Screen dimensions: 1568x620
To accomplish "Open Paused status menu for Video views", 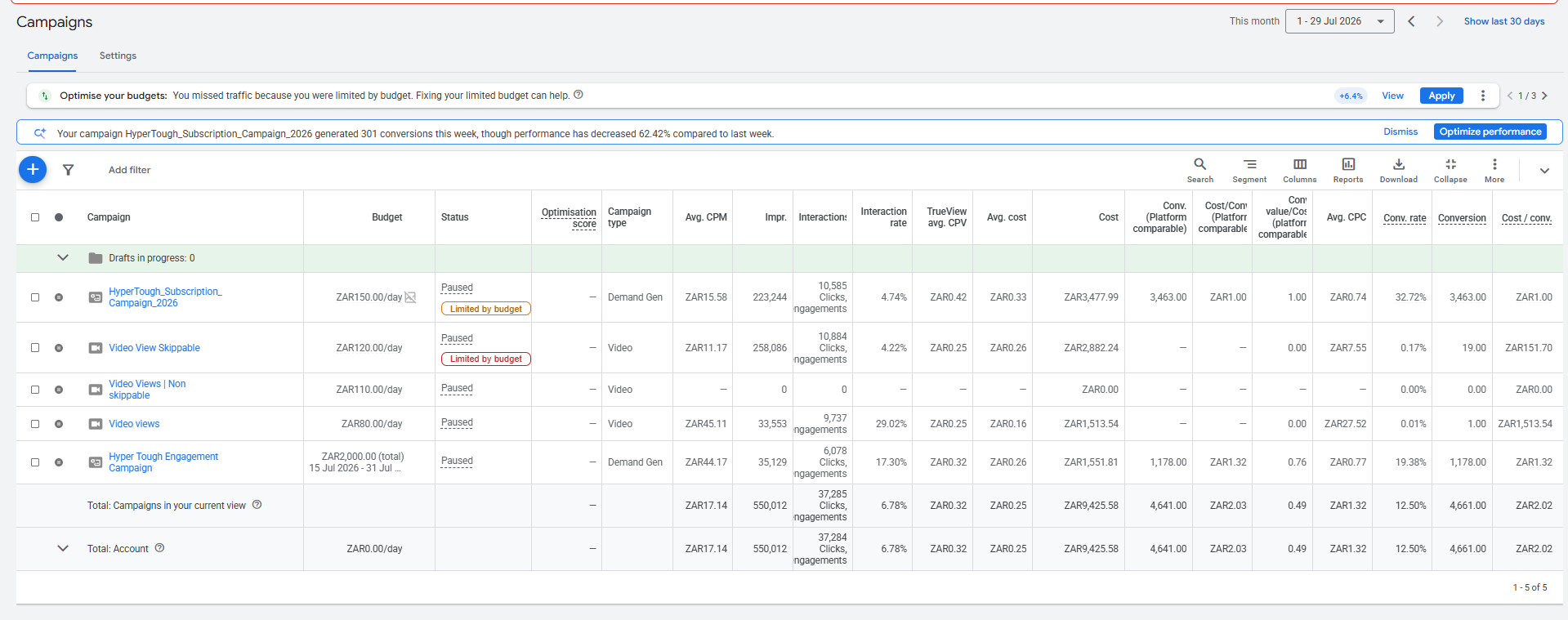I will pos(457,422).
